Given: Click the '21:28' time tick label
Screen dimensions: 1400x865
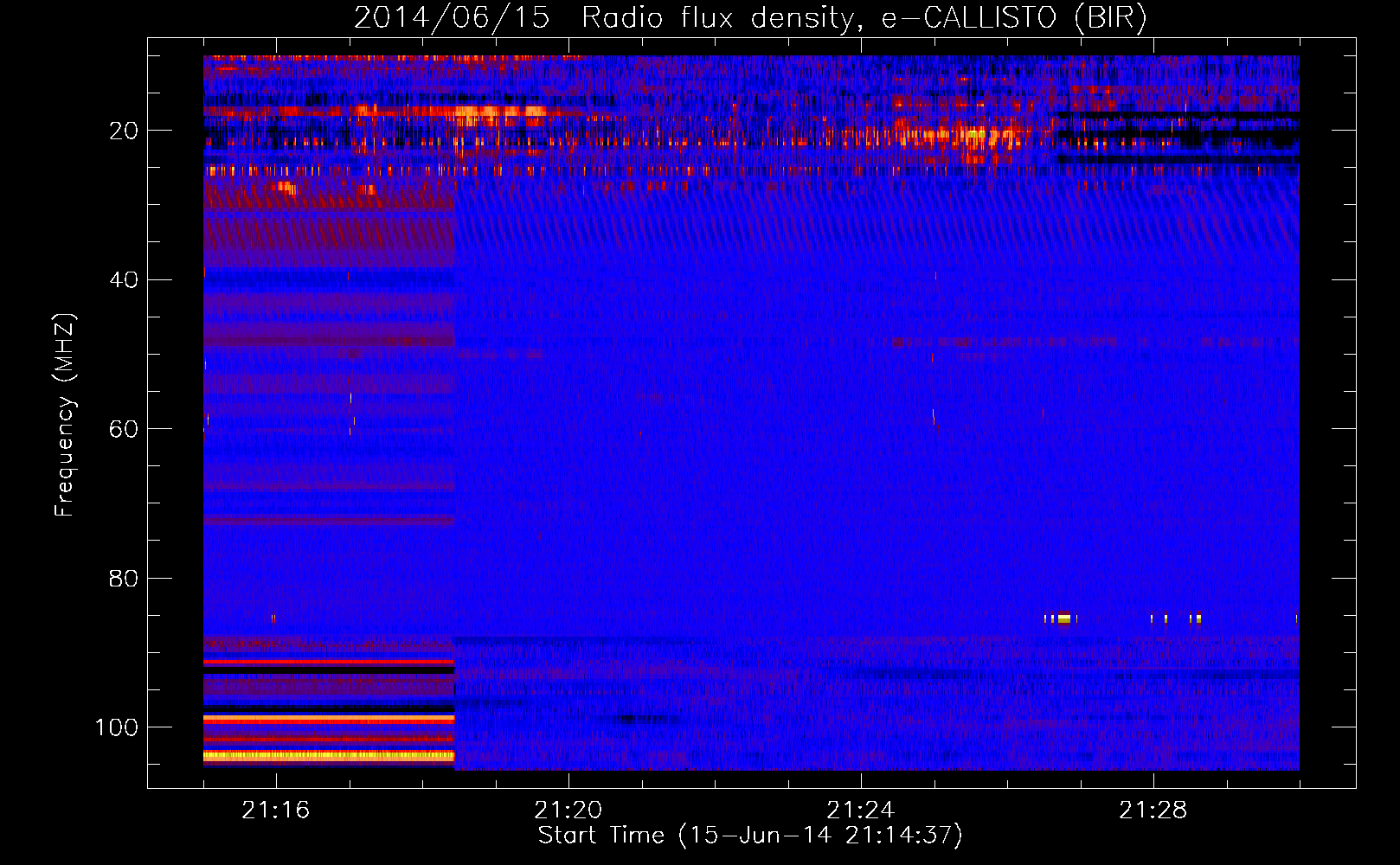Looking at the screenshot, I should coord(1153,810).
